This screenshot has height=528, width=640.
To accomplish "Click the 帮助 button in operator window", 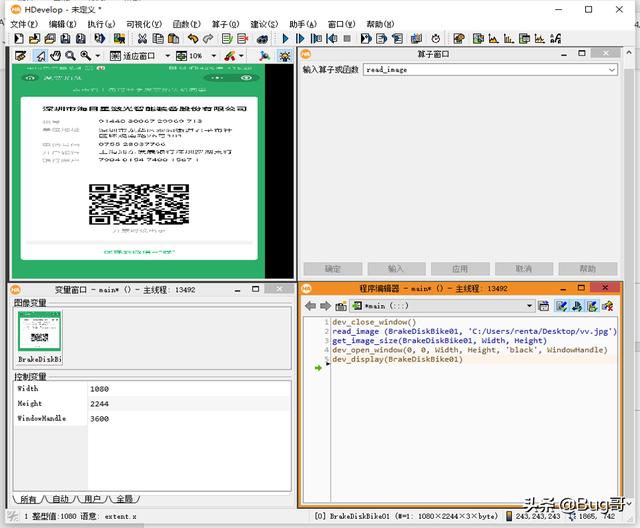I will tap(588, 269).
